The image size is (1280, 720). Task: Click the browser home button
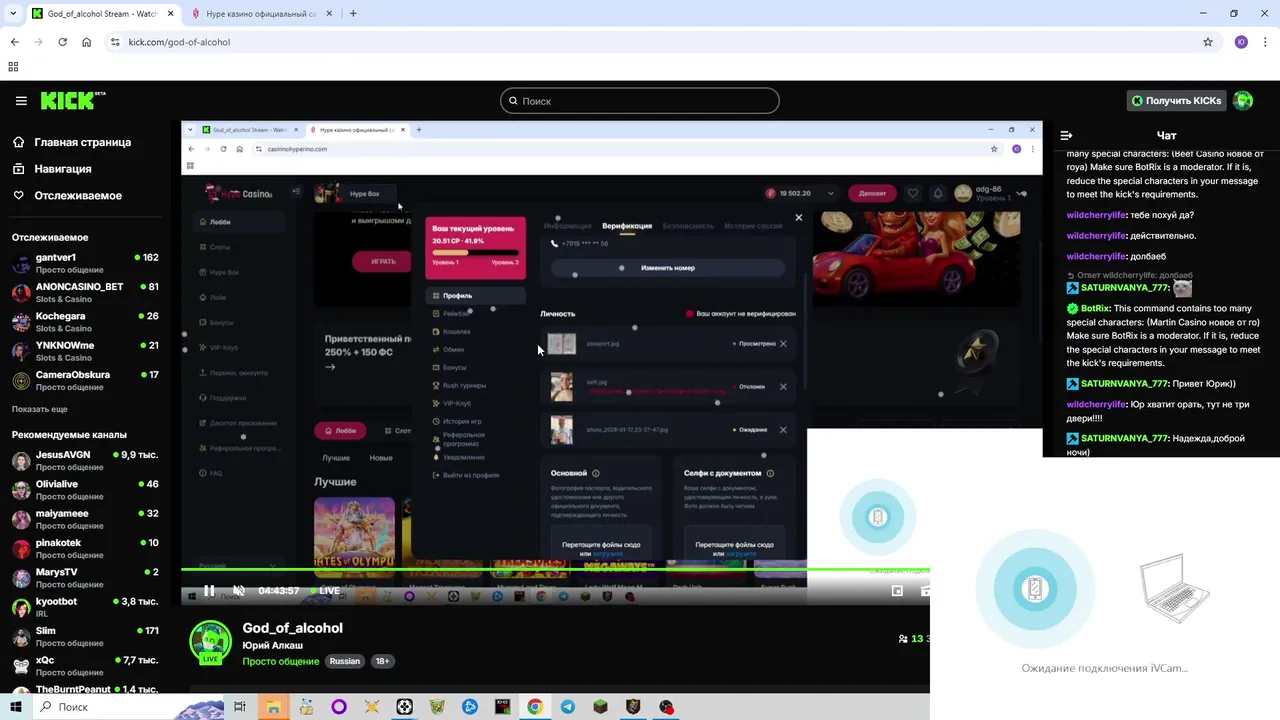click(x=86, y=42)
